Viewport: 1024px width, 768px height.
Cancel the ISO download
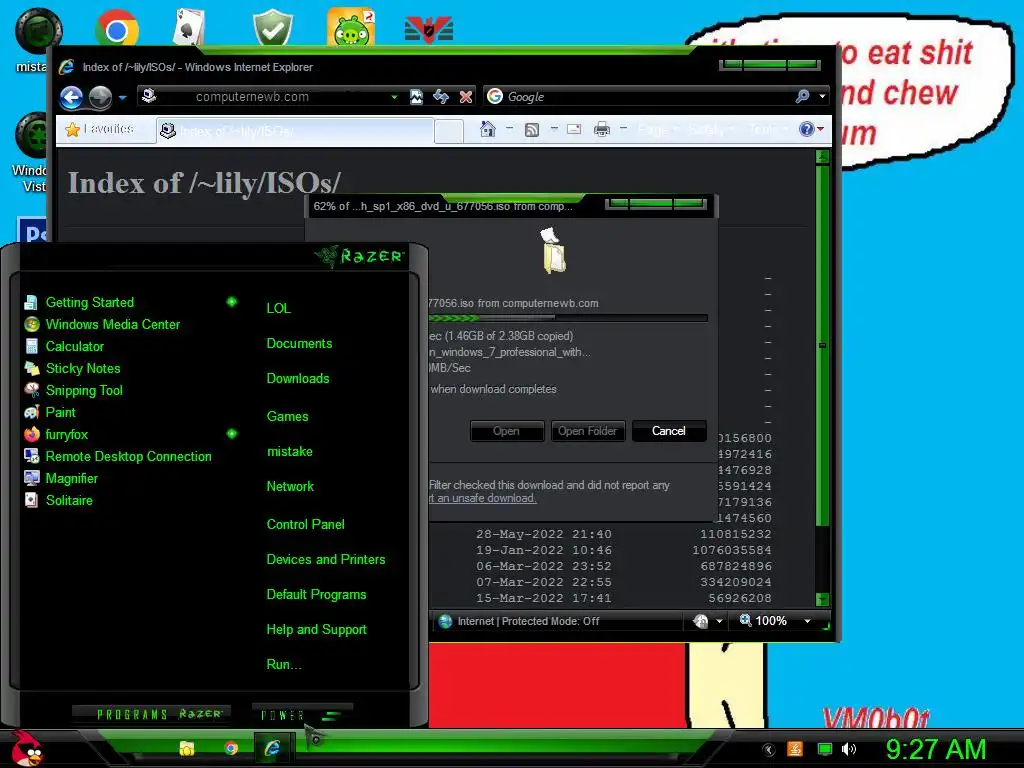pos(669,431)
